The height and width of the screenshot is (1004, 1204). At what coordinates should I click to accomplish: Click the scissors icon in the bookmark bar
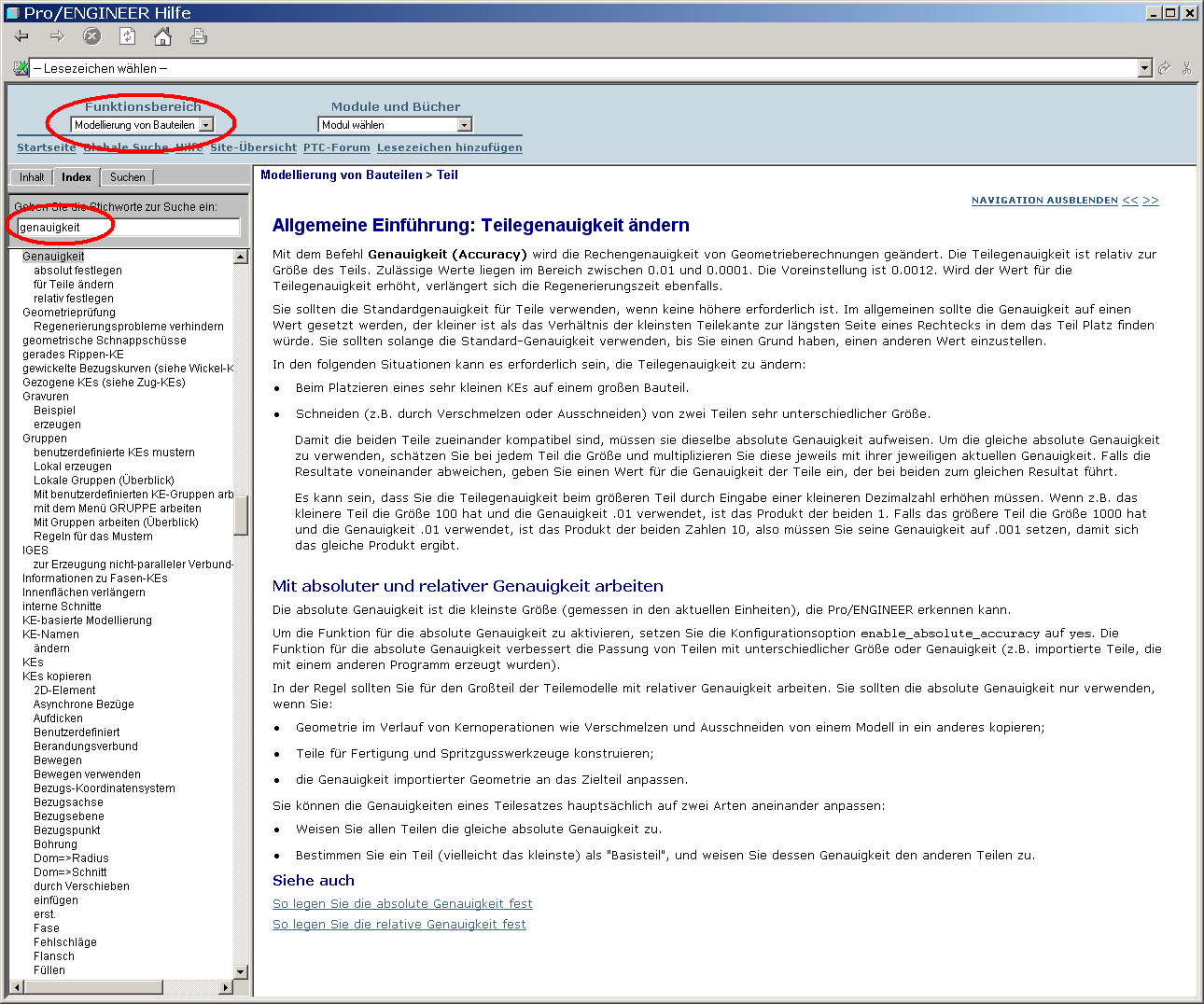(x=1186, y=68)
